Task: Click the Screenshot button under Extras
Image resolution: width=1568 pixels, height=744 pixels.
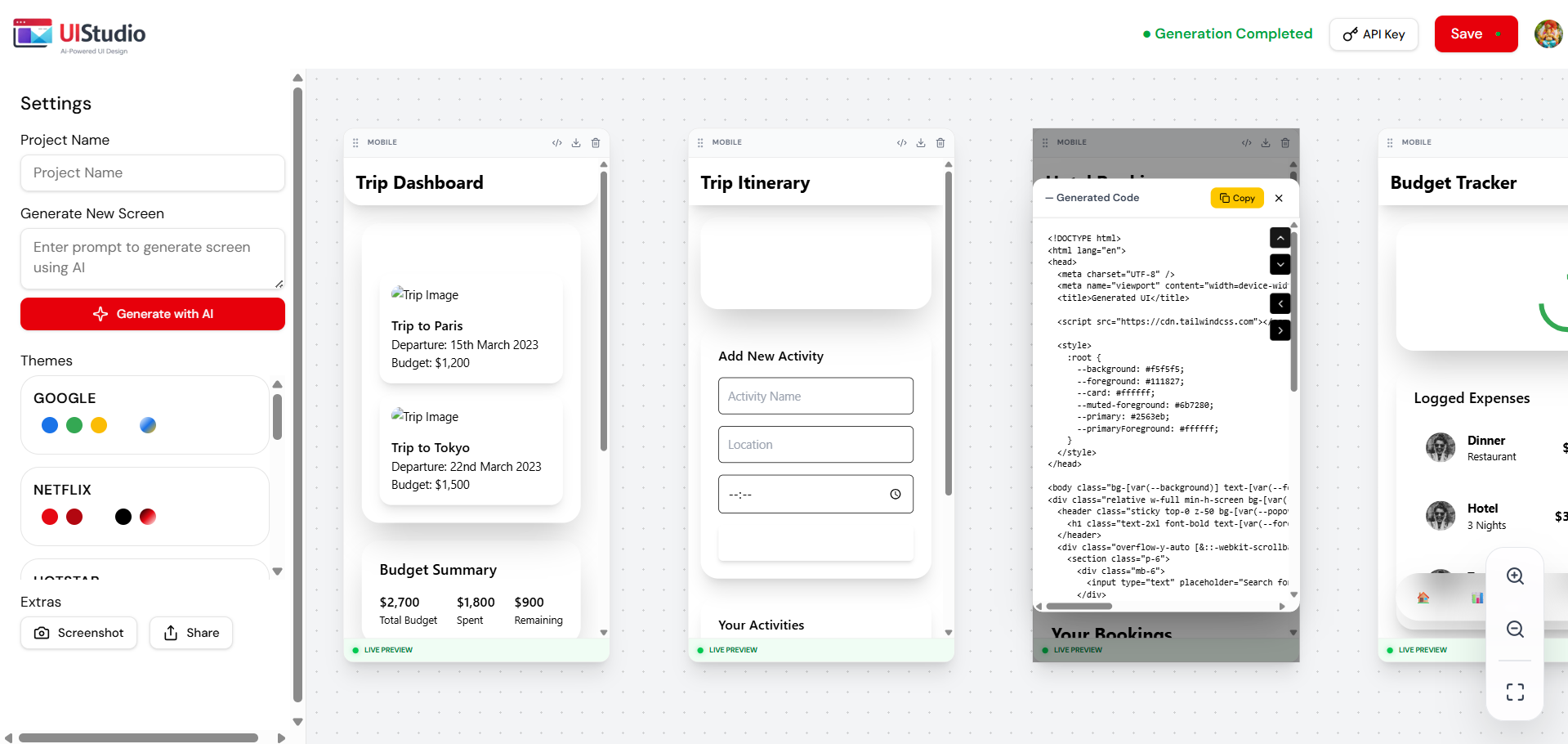Action: point(78,632)
